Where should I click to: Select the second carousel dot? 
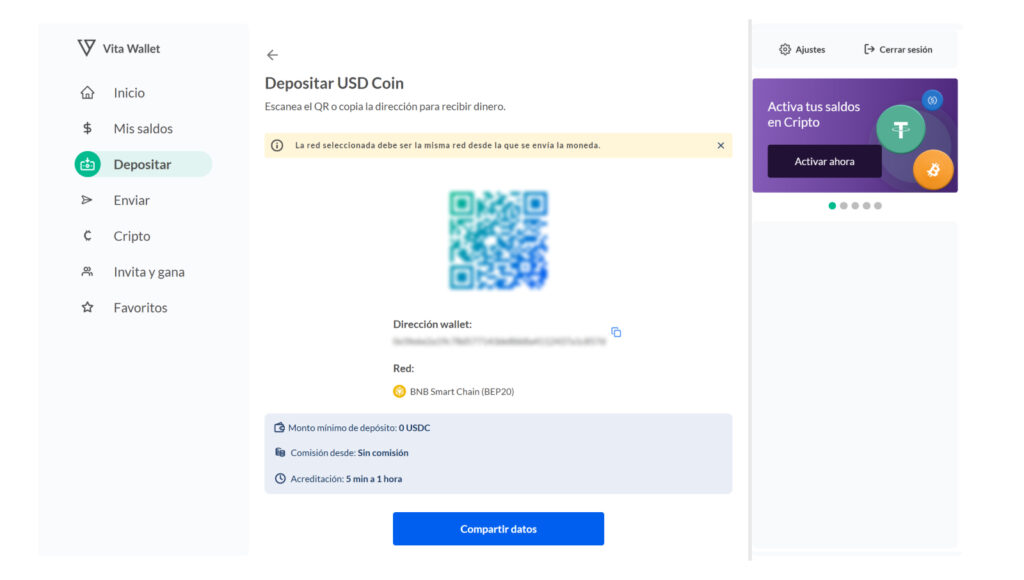(x=844, y=206)
